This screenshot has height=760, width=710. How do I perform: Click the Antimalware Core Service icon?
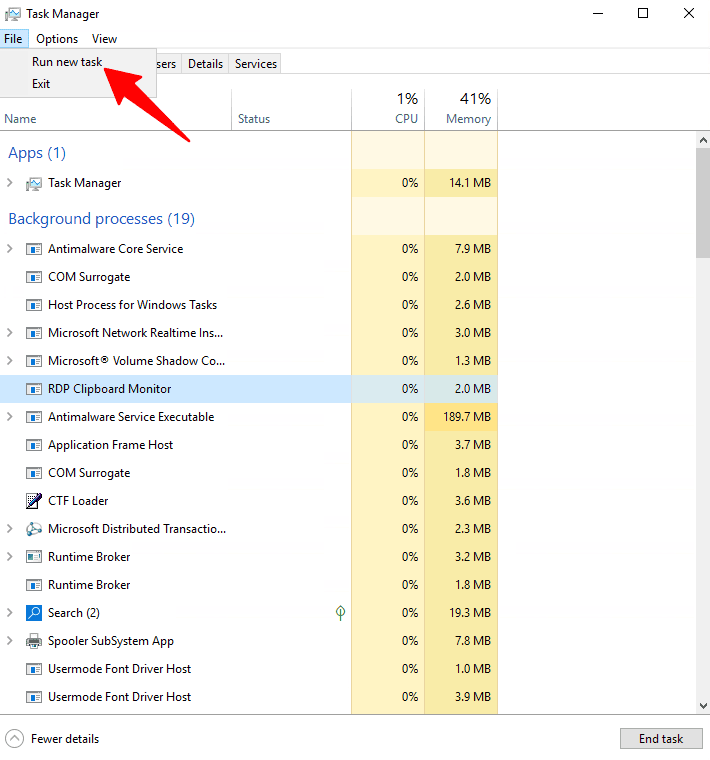[34, 249]
